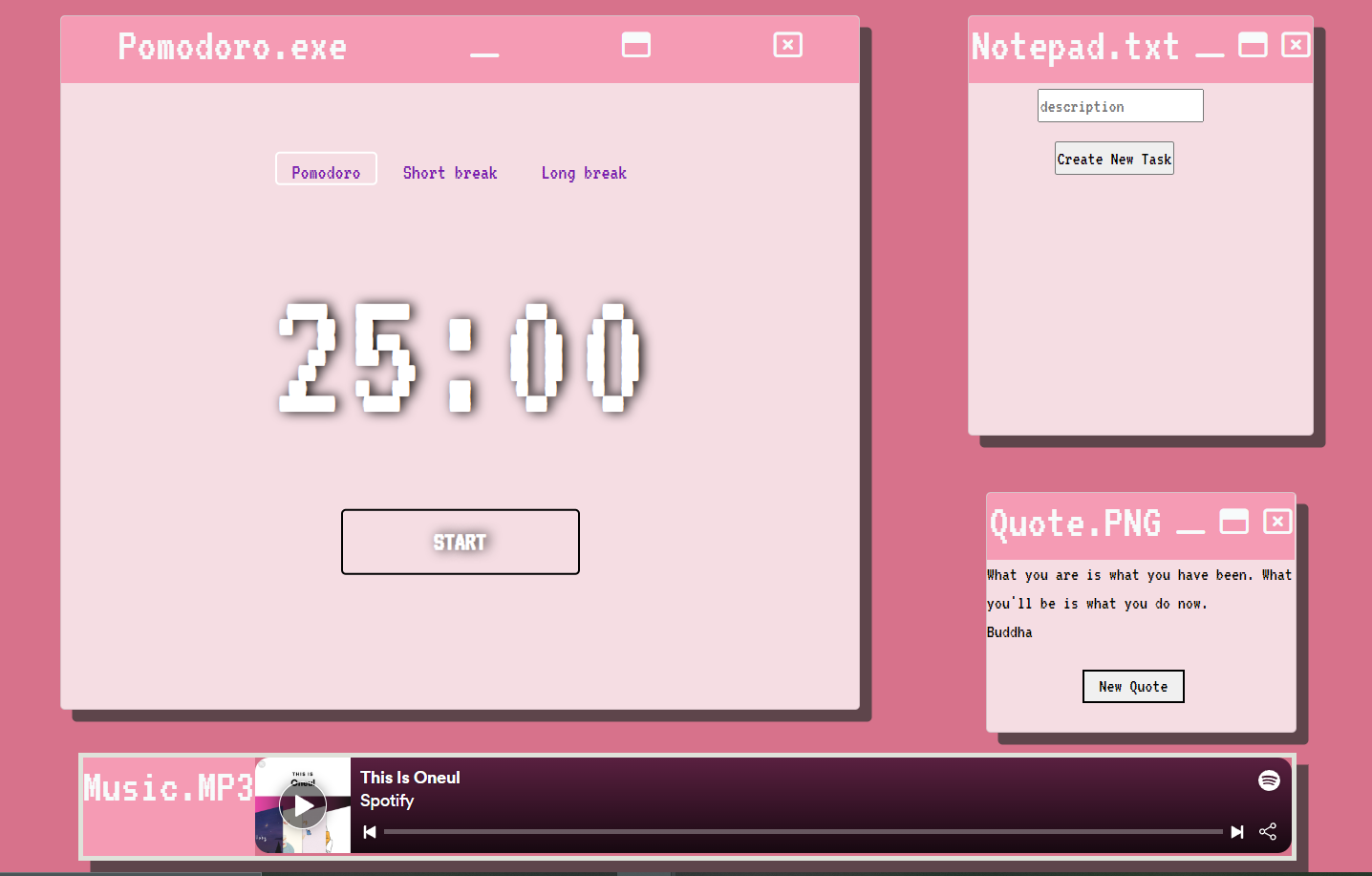The image size is (1372, 876).
Task: Close the Notepad.txt window
Action: [x=1296, y=45]
